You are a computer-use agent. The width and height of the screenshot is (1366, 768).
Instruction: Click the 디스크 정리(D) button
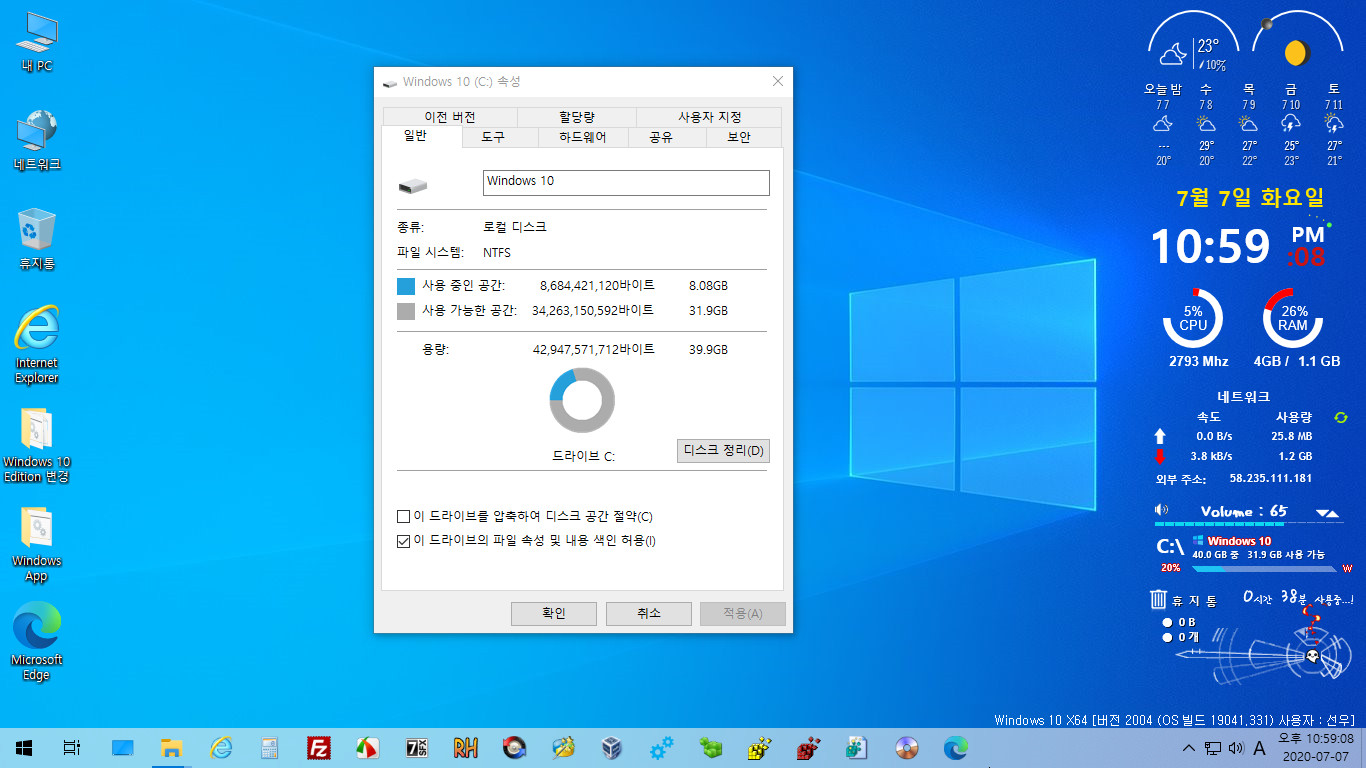723,451
